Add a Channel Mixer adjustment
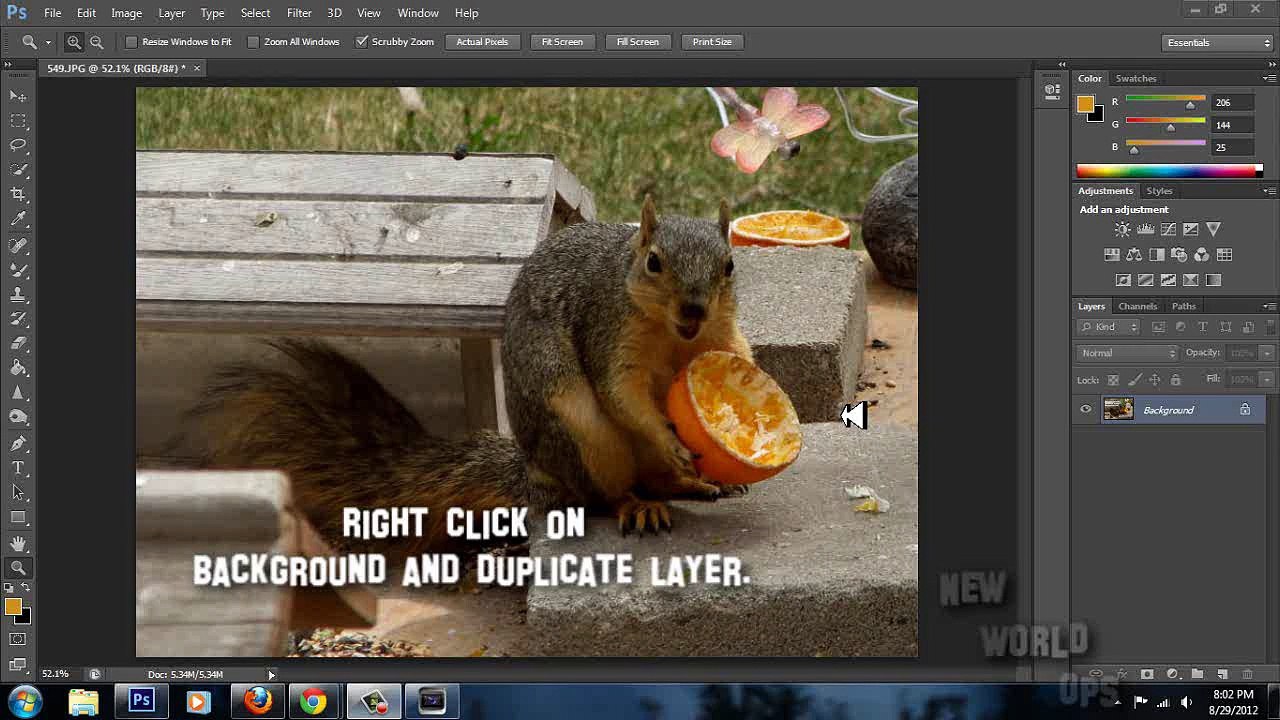Screen dimensions: 1280x720 click(x=1202, y=255)
